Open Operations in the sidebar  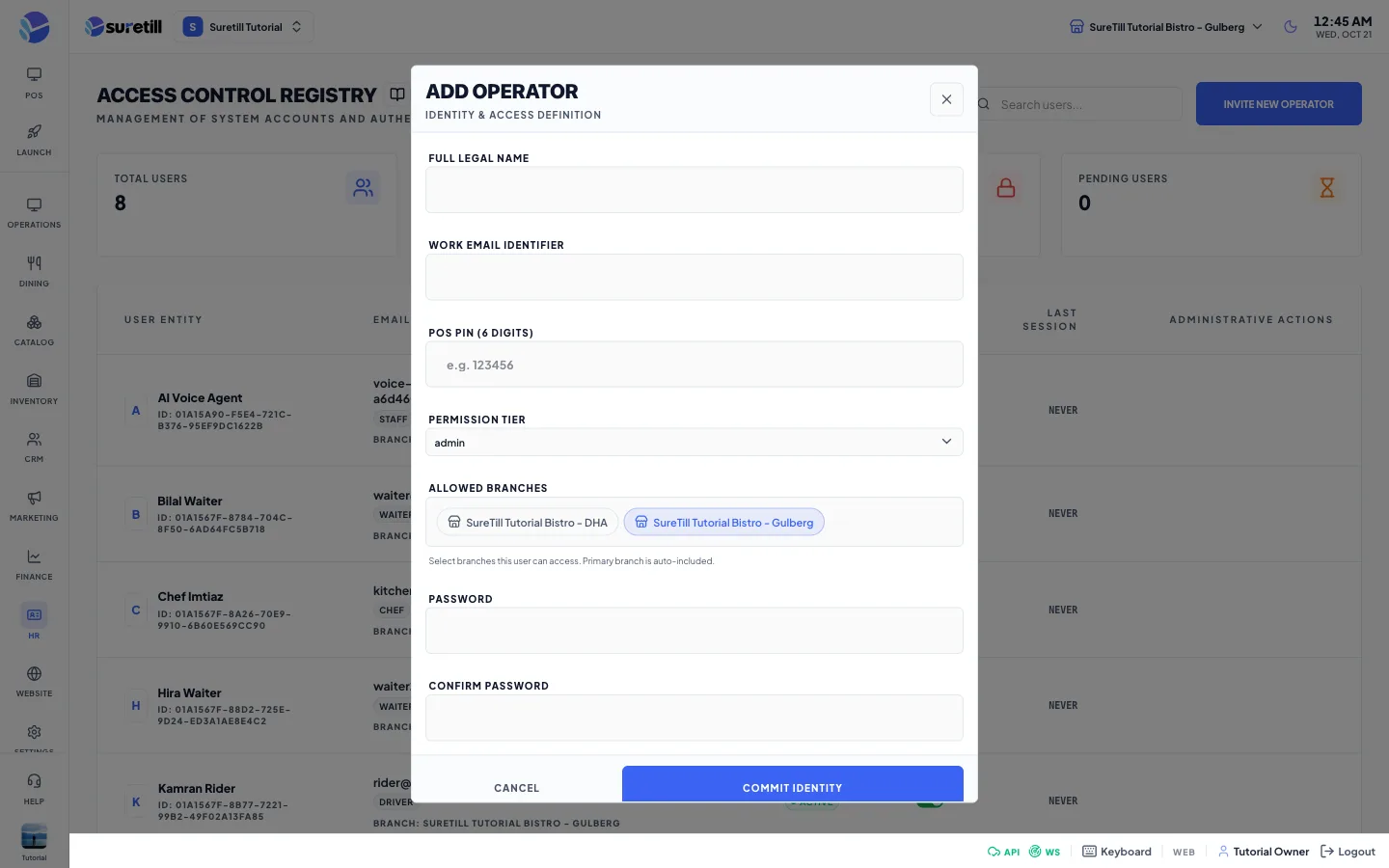coord(34,213)
